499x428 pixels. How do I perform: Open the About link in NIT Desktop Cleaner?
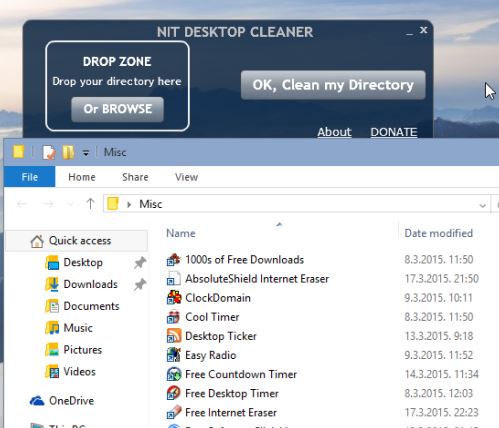tap(334, 132)
